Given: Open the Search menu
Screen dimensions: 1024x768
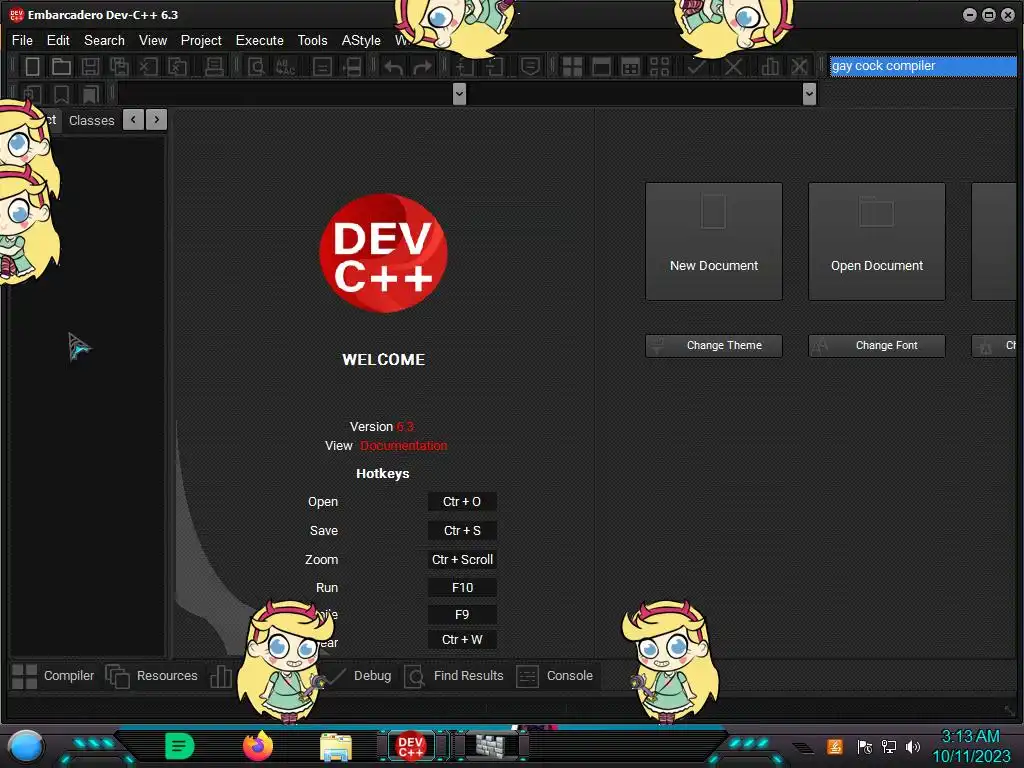Looking at the screenshot, I should pos(104,40).
